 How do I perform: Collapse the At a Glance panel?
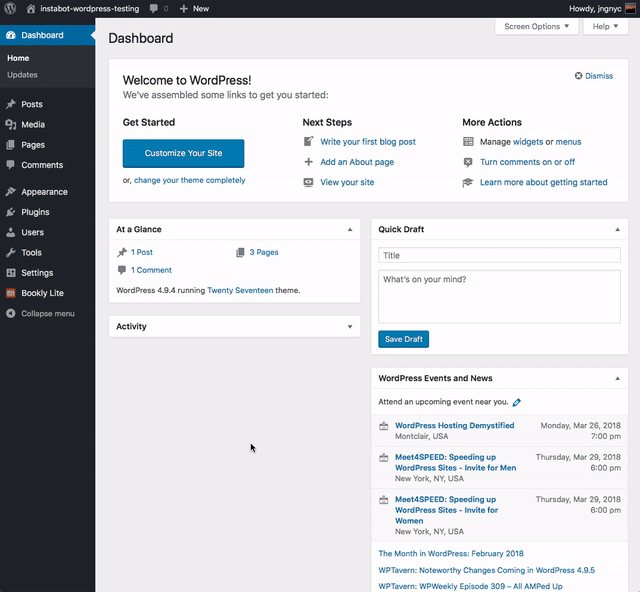pos(350,229)
